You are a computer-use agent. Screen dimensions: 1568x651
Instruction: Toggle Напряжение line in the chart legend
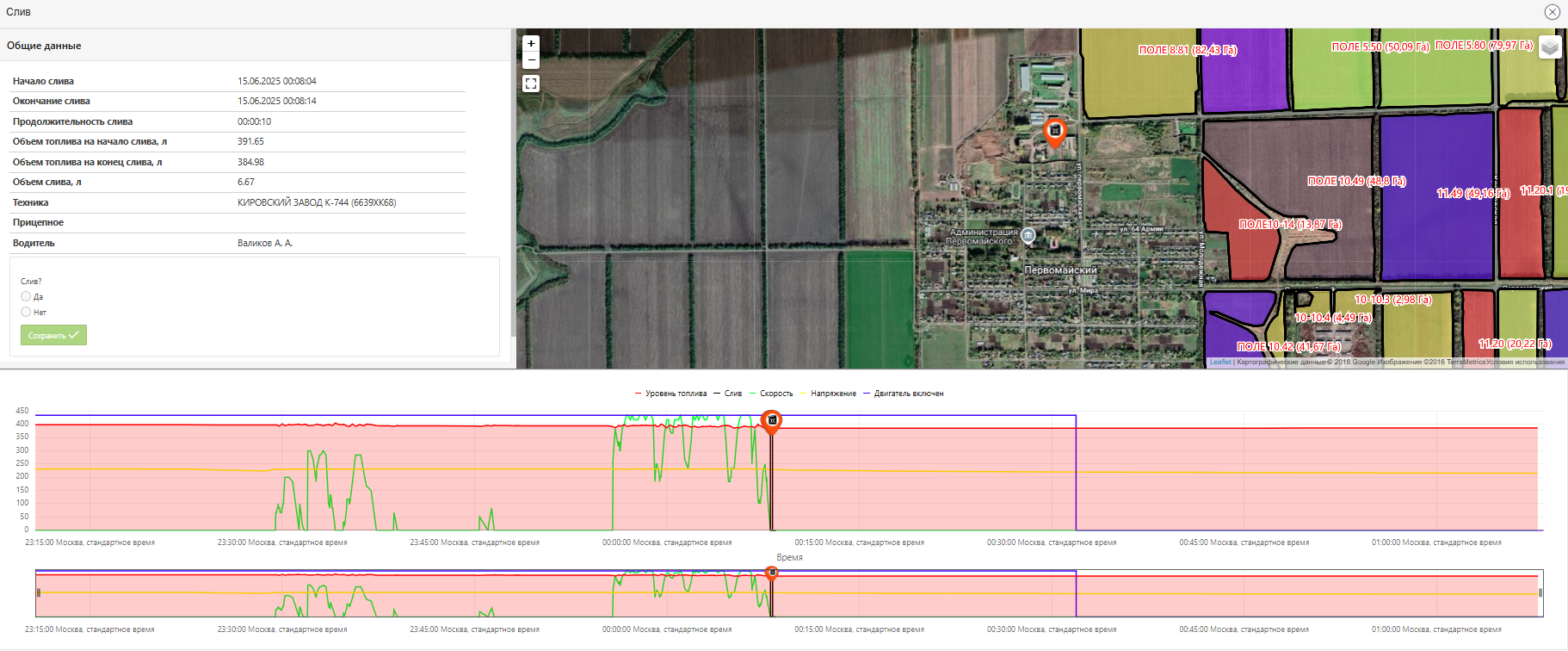pyautogui.click(x=832, y=394)
